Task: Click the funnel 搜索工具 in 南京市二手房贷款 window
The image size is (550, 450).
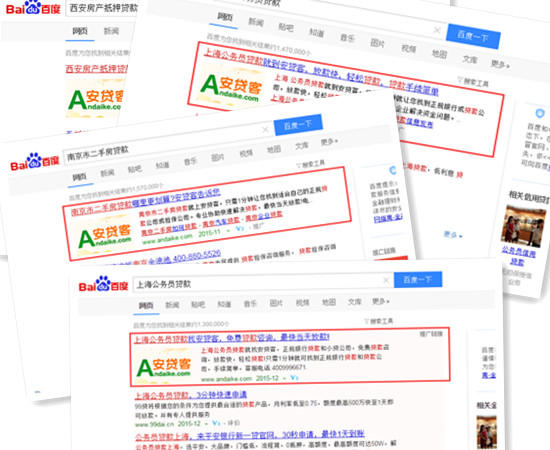Action: pos(311,164)
